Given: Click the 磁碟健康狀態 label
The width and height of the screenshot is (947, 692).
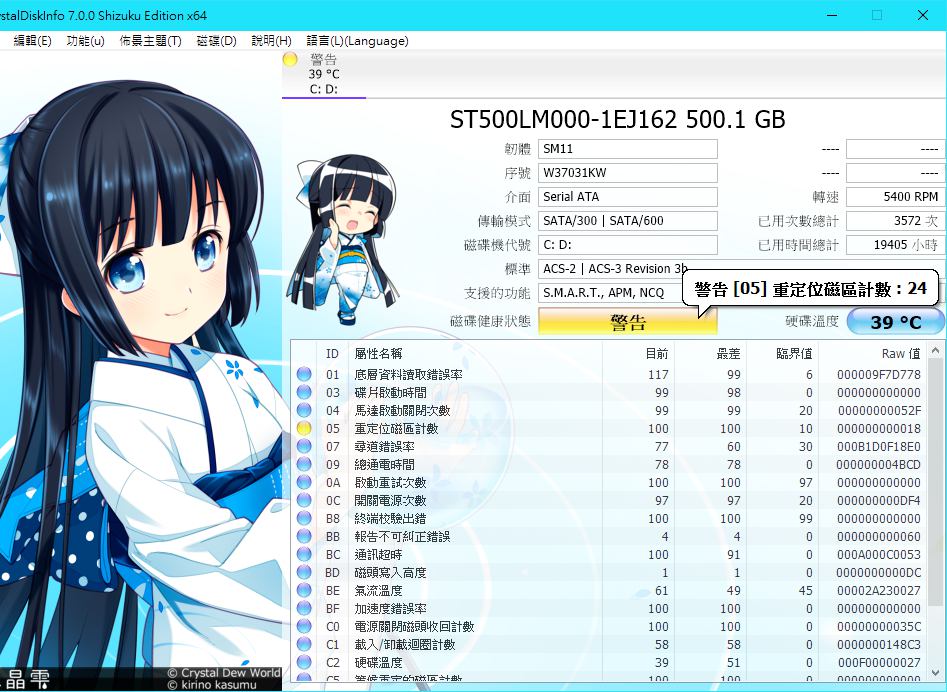Looking at the screenshot, I should 490,321.
